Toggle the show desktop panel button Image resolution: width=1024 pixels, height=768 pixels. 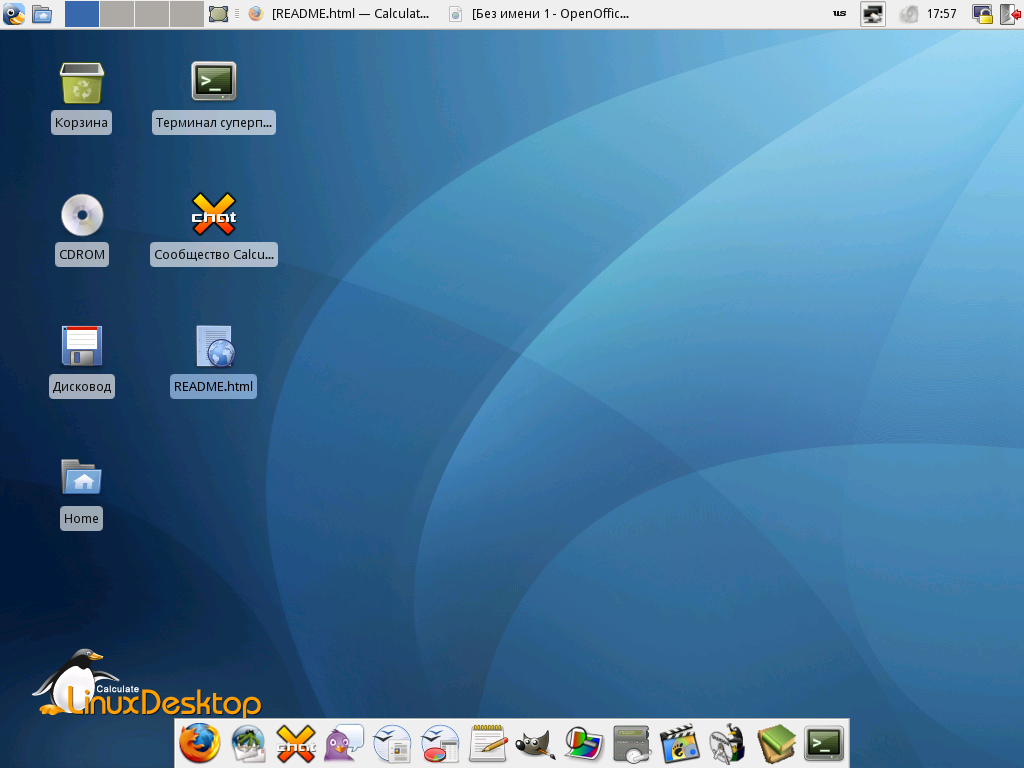coord(218,14)
